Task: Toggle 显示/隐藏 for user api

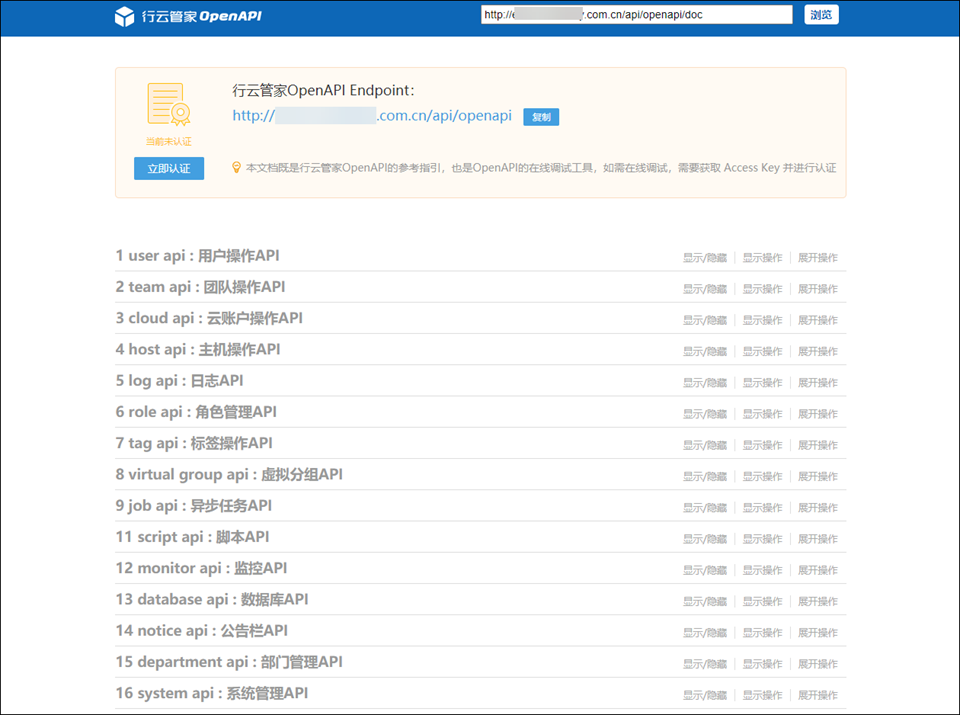Action: click(x=705, y=258)
